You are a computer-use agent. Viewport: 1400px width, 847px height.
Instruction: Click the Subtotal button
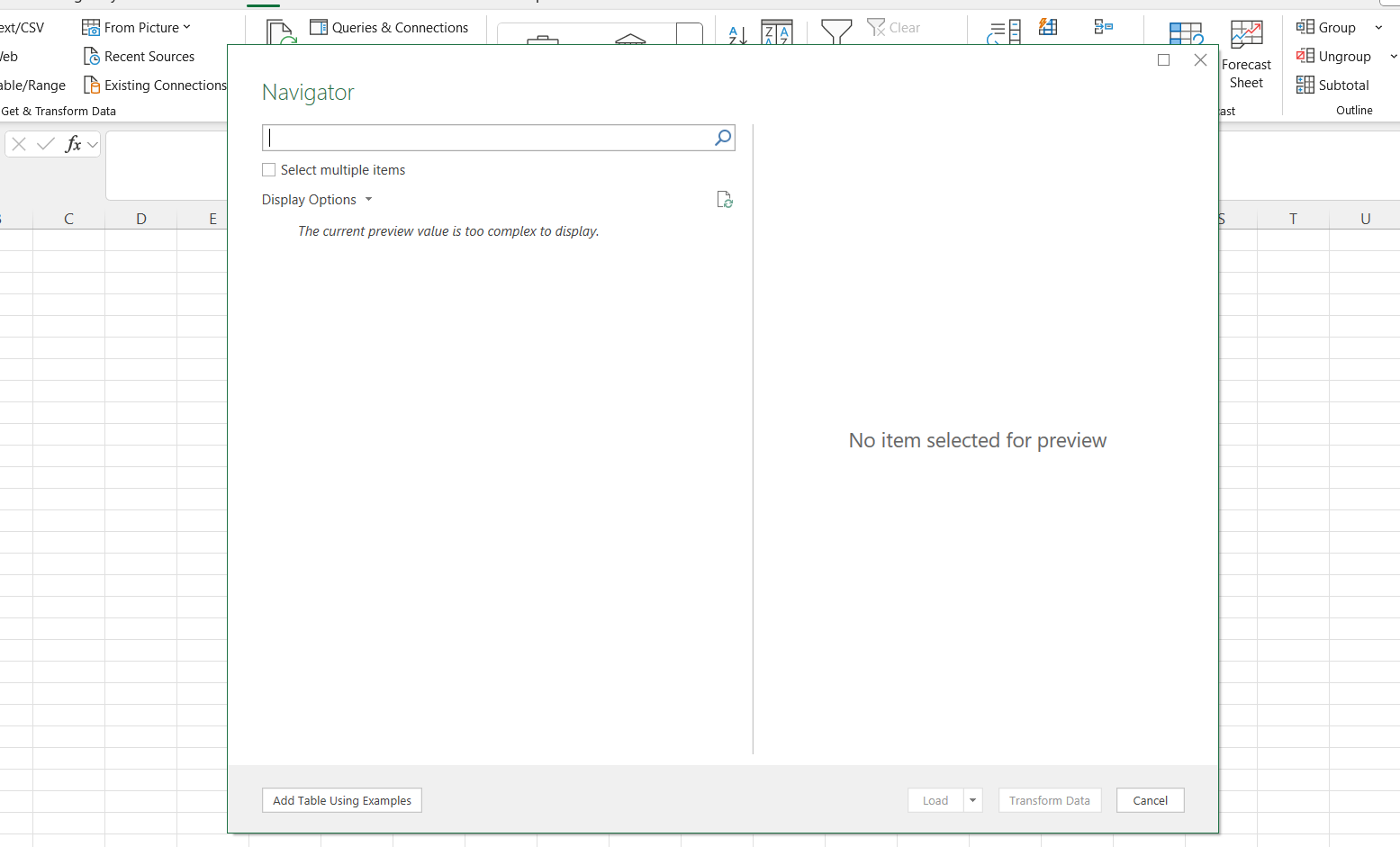(1332, 86)
